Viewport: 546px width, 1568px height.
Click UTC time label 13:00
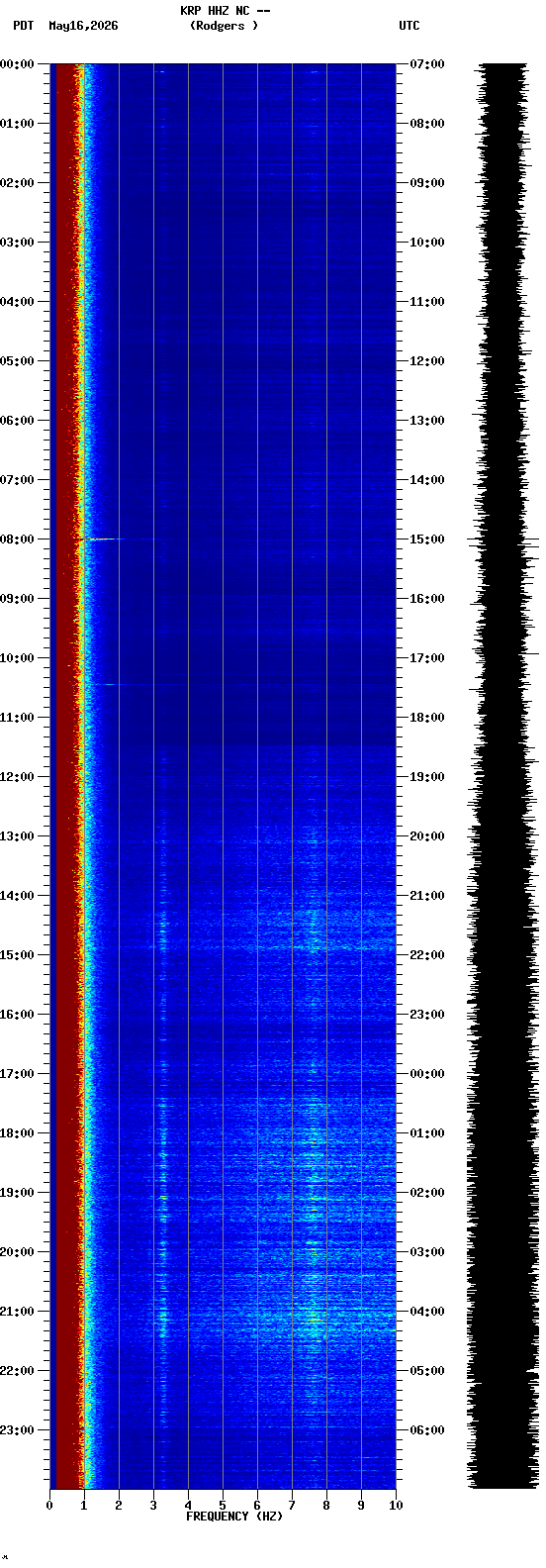click(427, 421)
